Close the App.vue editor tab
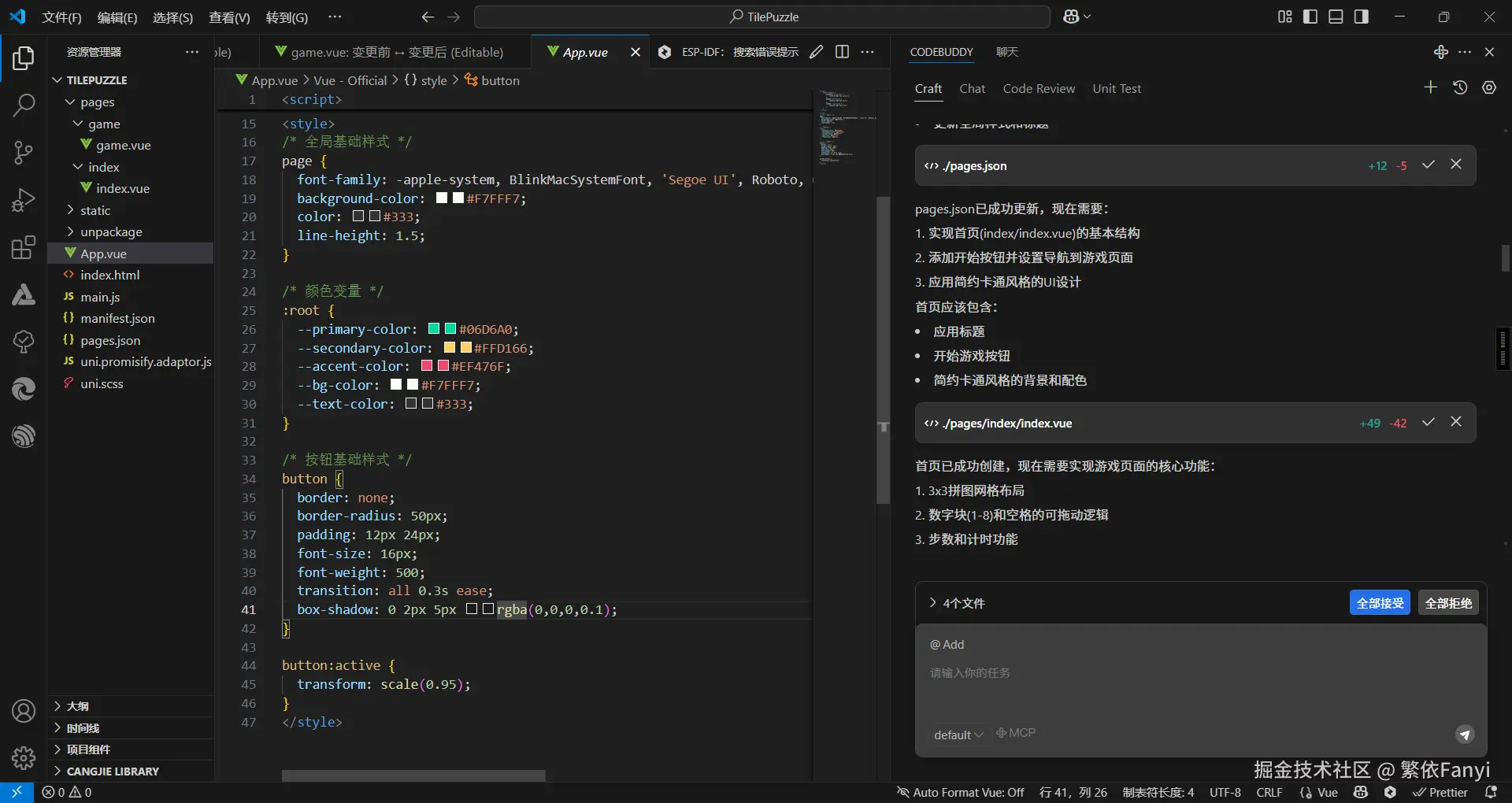Image resolution: width=1512 pixels, height=803 pixels. 636,52
